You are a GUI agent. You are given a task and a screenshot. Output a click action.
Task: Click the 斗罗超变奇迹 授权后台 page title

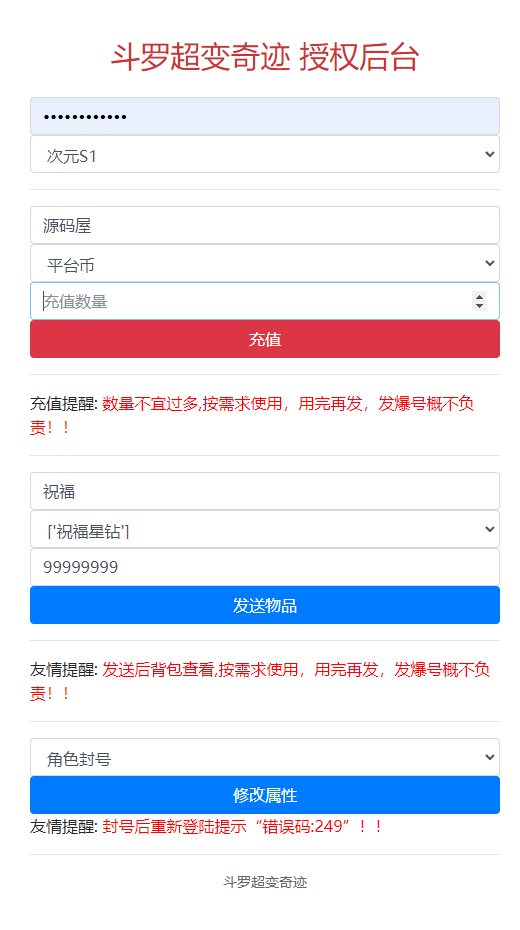tap(264, 58)
